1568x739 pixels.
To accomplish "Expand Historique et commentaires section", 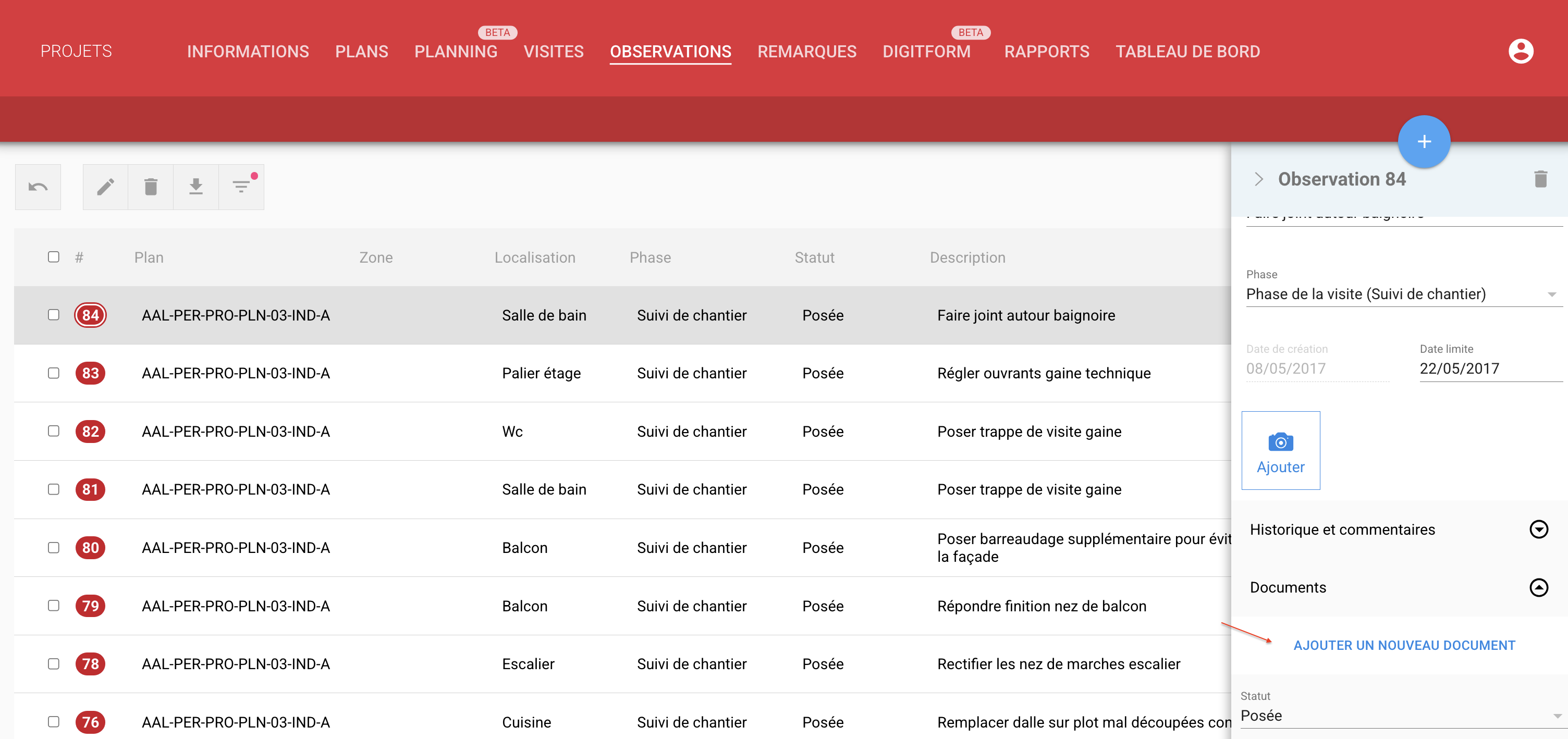I will tap(1538, 529).
